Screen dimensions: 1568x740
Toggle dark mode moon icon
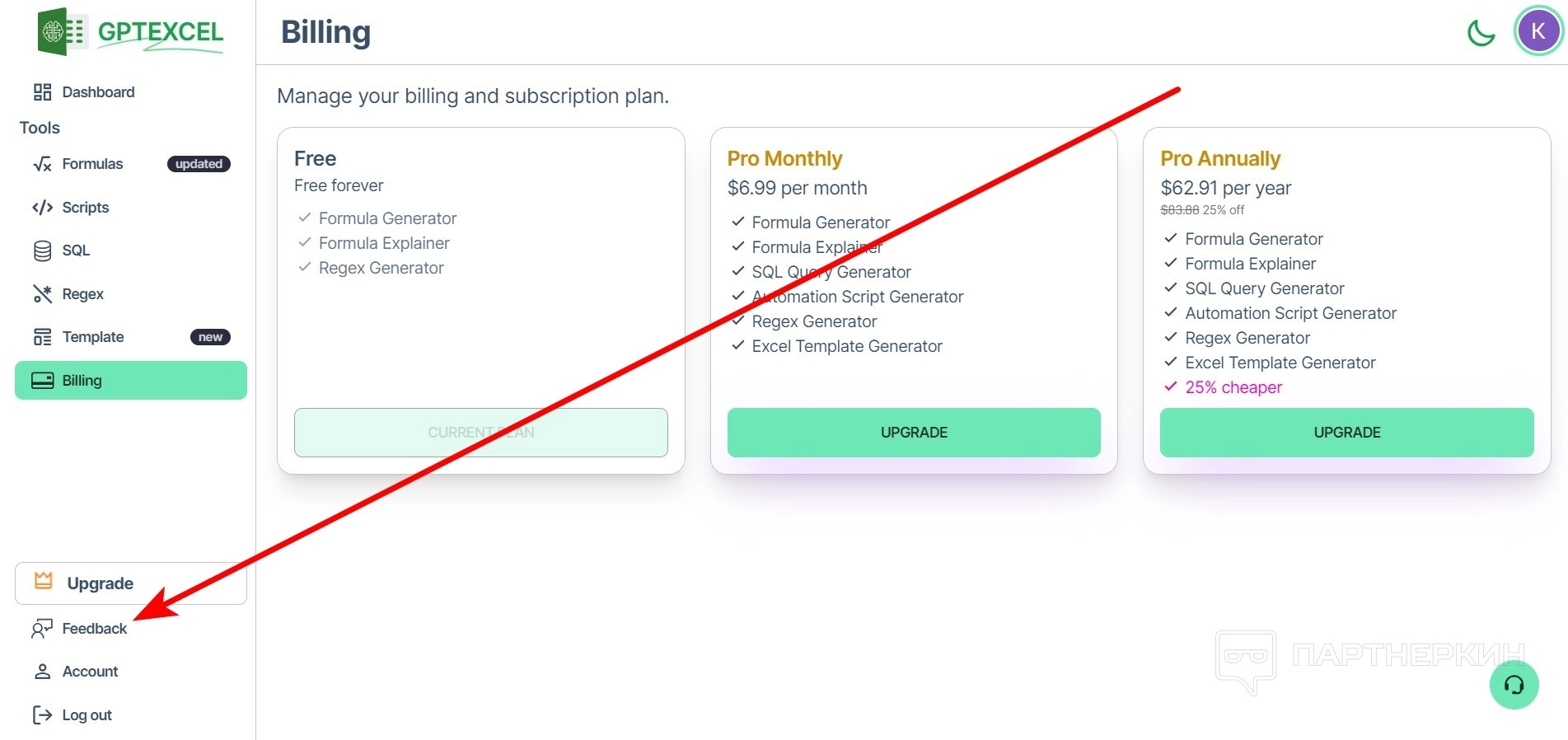1481,33
